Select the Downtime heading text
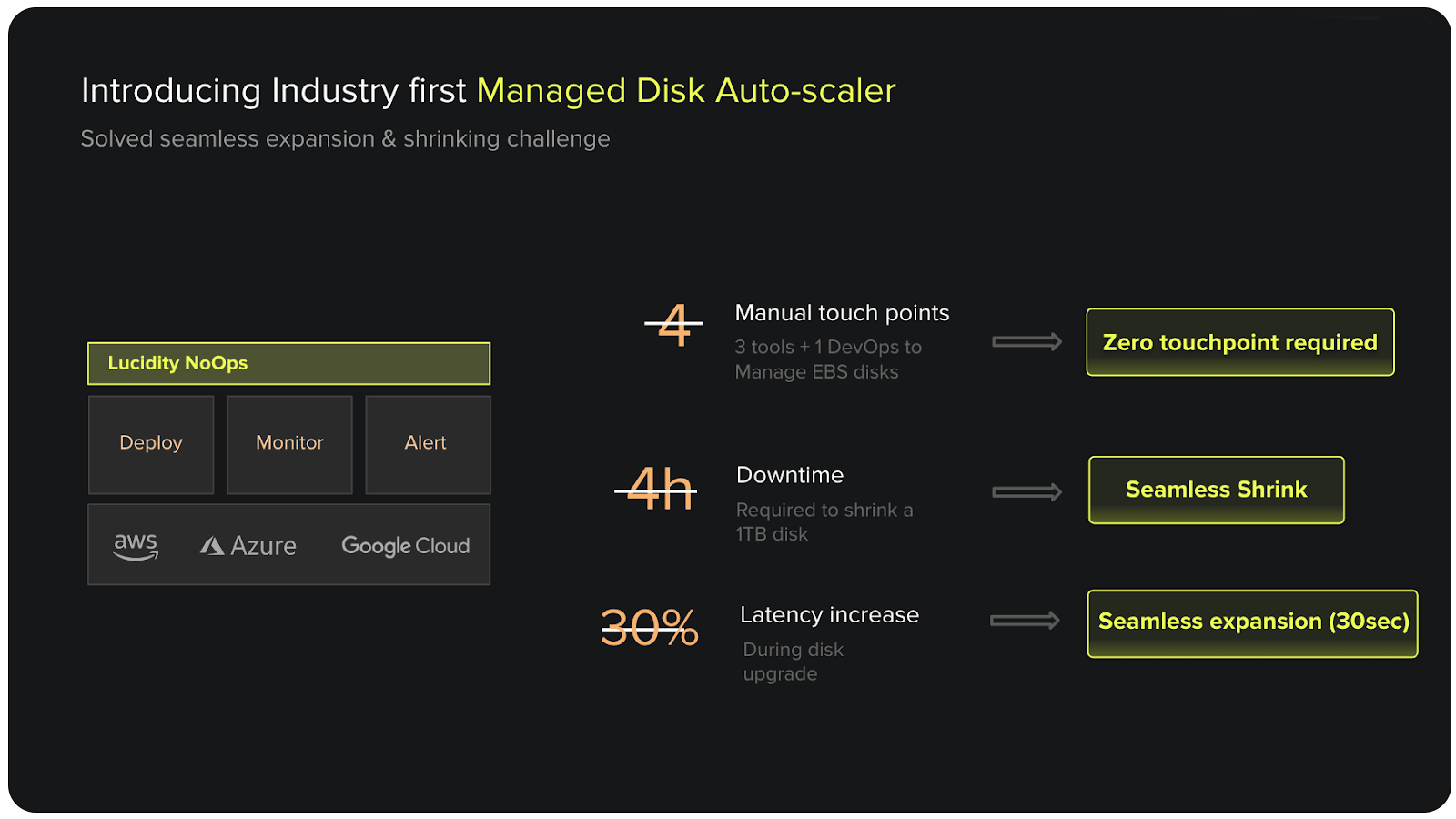Image resolution: width=1456 pixels, height=819 pixels. pyautogui.click(x=789, y=474)
